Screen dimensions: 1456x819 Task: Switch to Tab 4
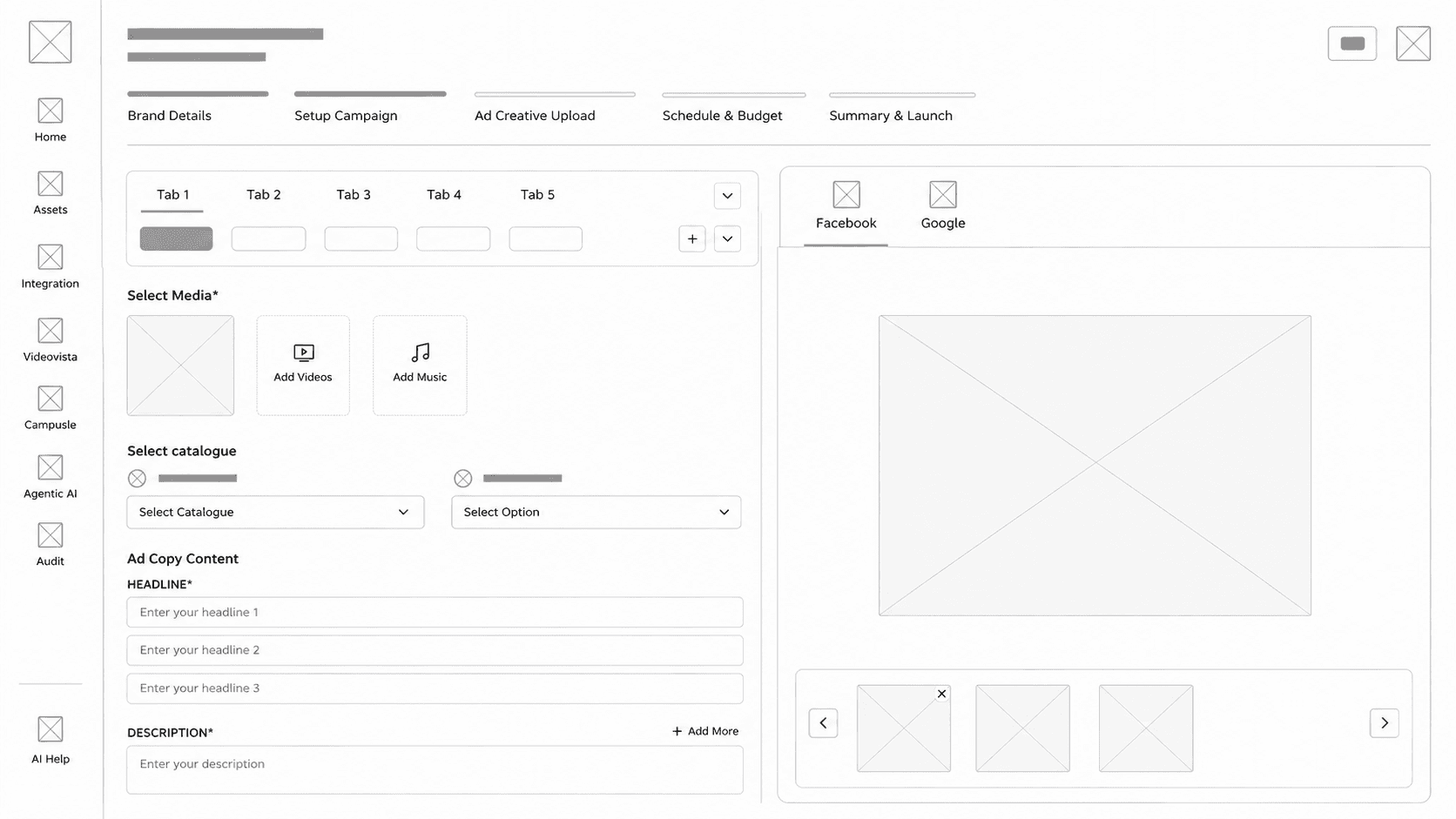444,195
